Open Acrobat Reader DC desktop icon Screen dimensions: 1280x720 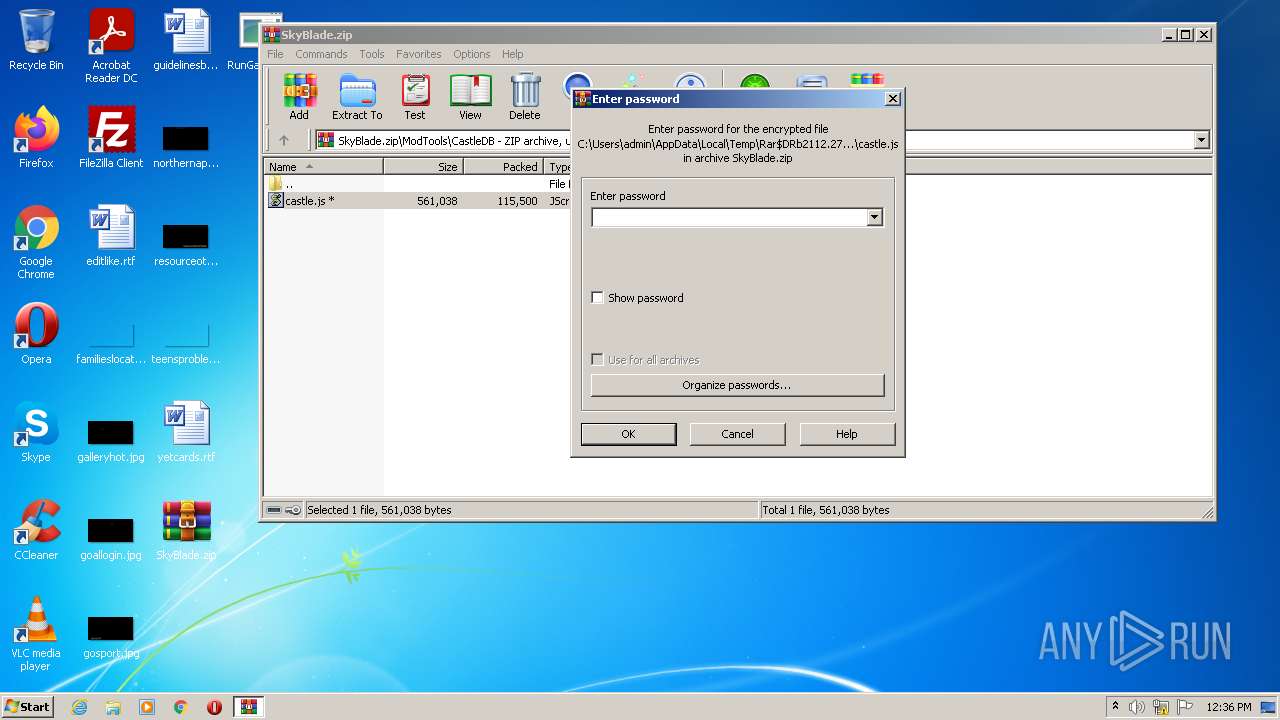111,46
